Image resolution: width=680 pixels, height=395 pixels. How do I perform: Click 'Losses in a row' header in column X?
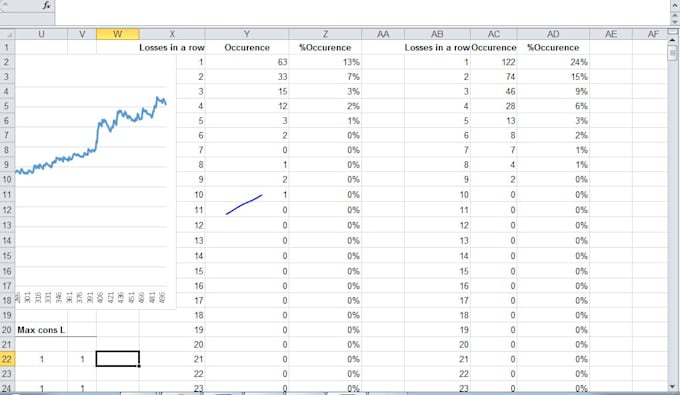(172, 48)
